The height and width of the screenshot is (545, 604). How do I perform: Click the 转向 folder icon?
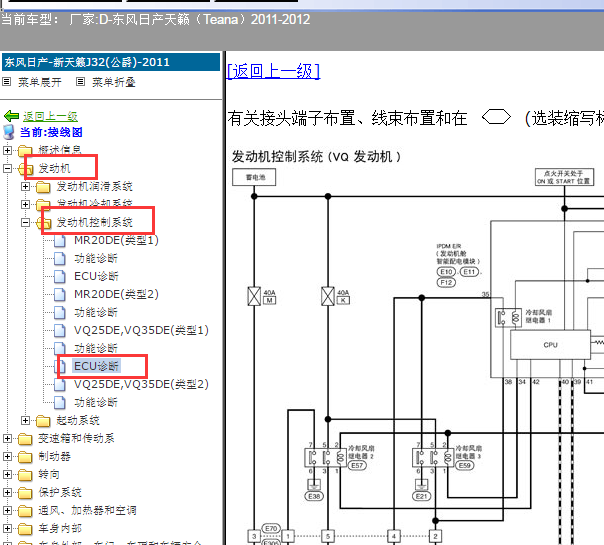coord(25,475)
